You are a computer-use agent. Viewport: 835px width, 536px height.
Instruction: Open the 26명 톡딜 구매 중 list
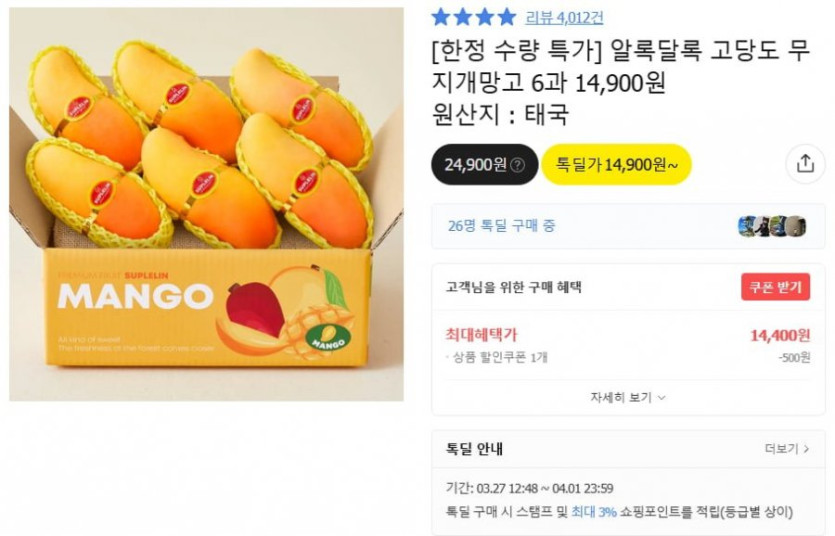click(501, 226)
